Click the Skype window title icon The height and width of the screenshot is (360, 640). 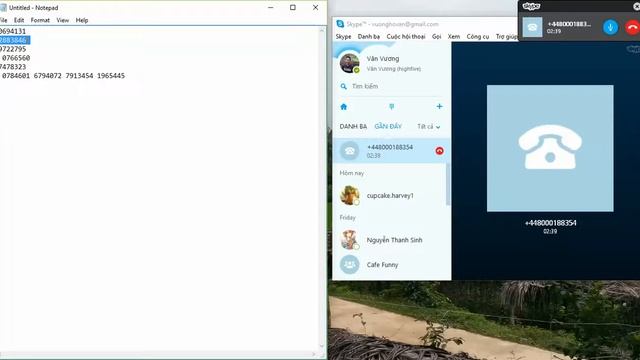tap(340, 24)
